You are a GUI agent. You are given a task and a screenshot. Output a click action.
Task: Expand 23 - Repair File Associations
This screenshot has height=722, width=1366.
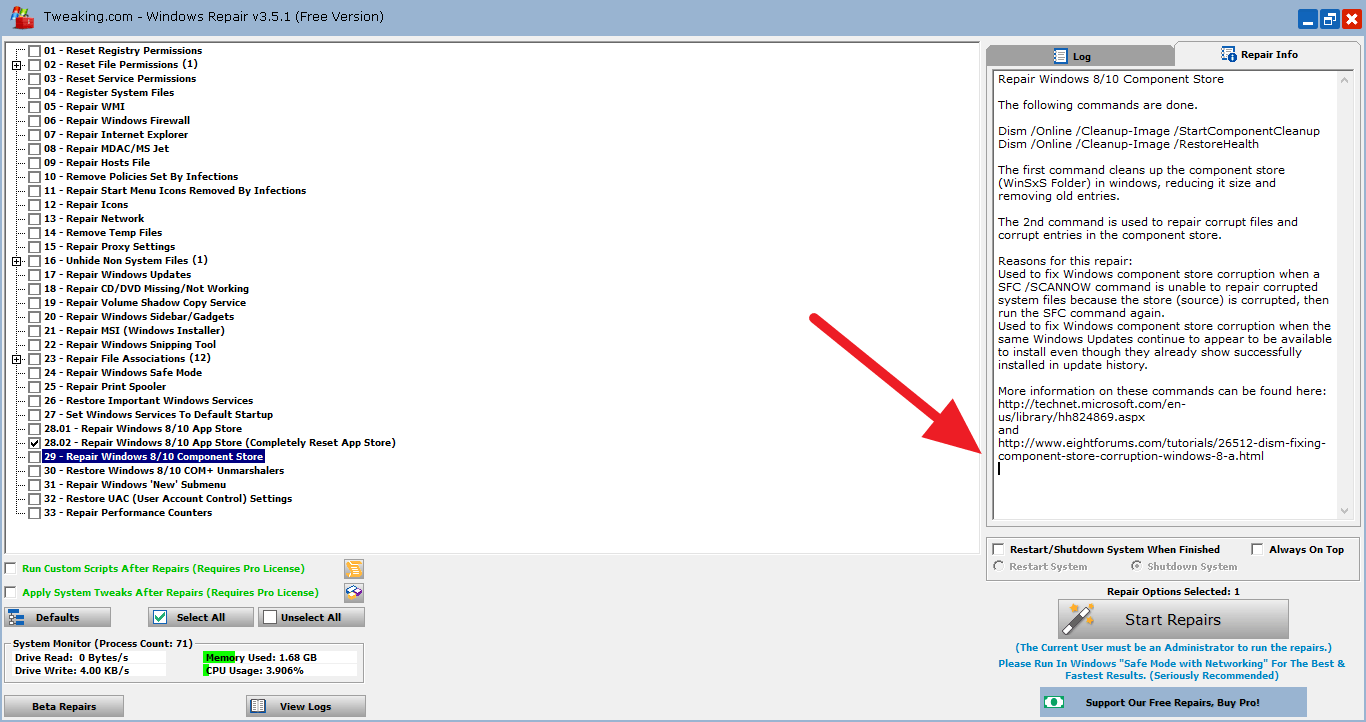click(x=17, y=359)
